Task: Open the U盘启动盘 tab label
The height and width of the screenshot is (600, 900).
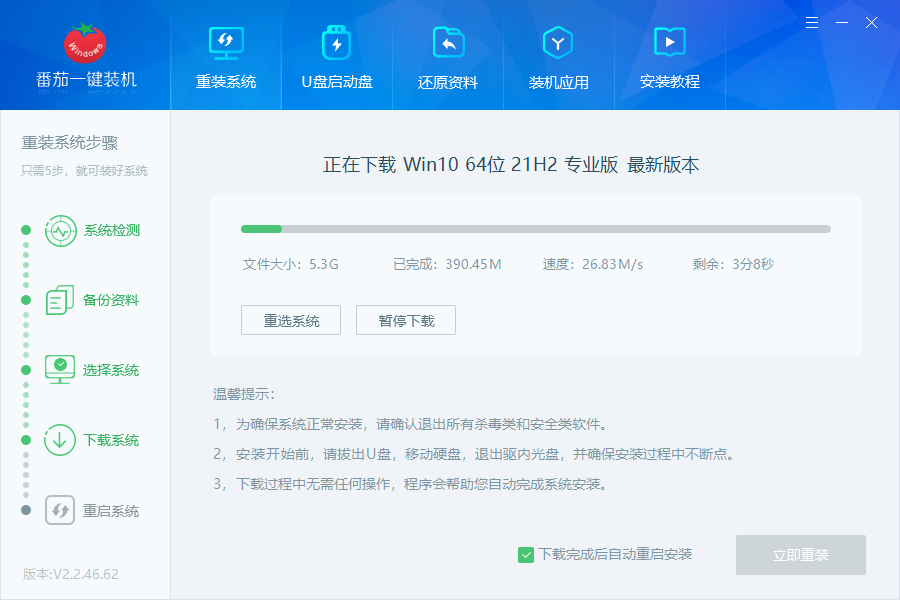Action: 337,82
